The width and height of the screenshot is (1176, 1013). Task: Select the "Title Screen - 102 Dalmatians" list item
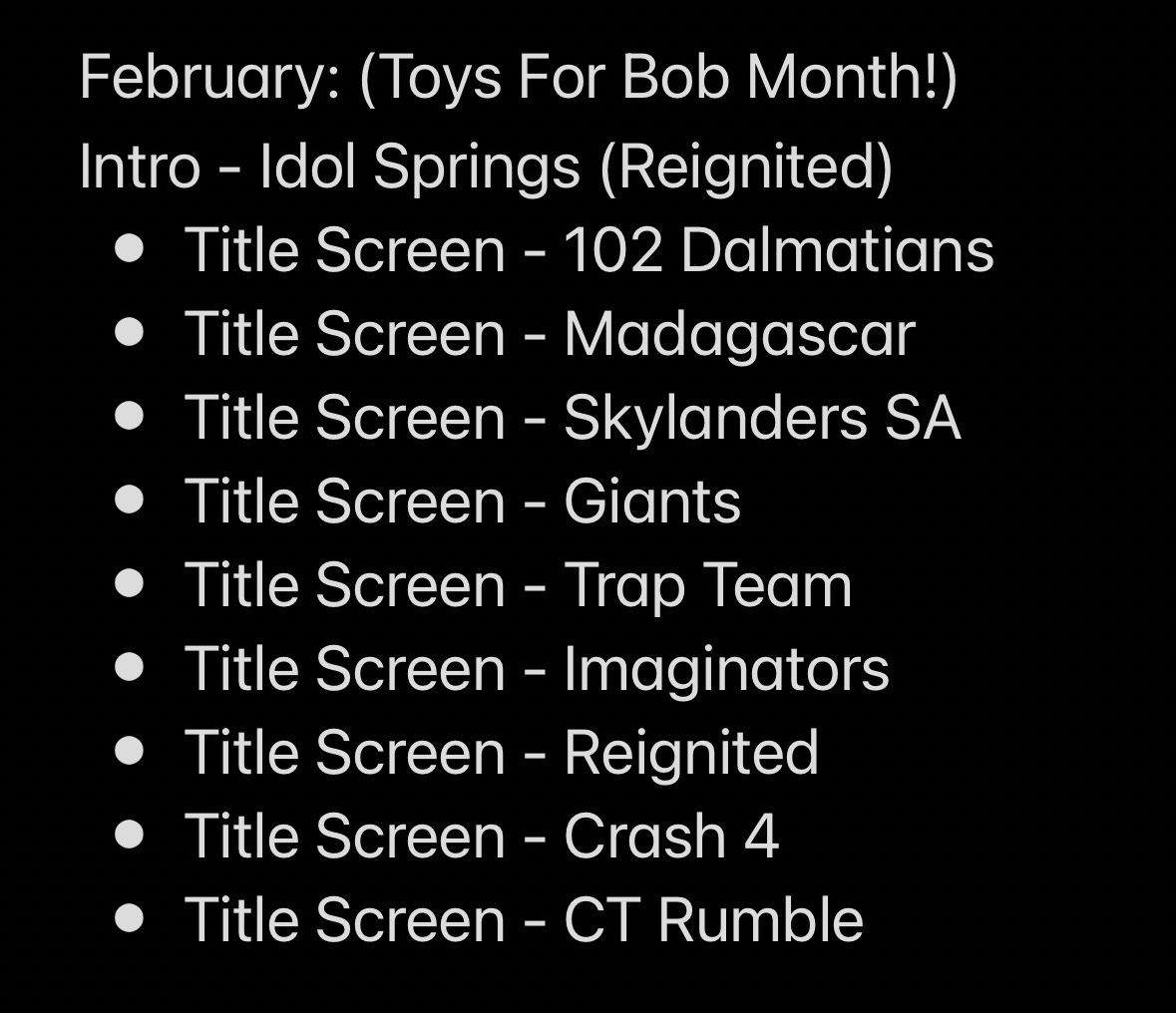(x=588, y=249)
